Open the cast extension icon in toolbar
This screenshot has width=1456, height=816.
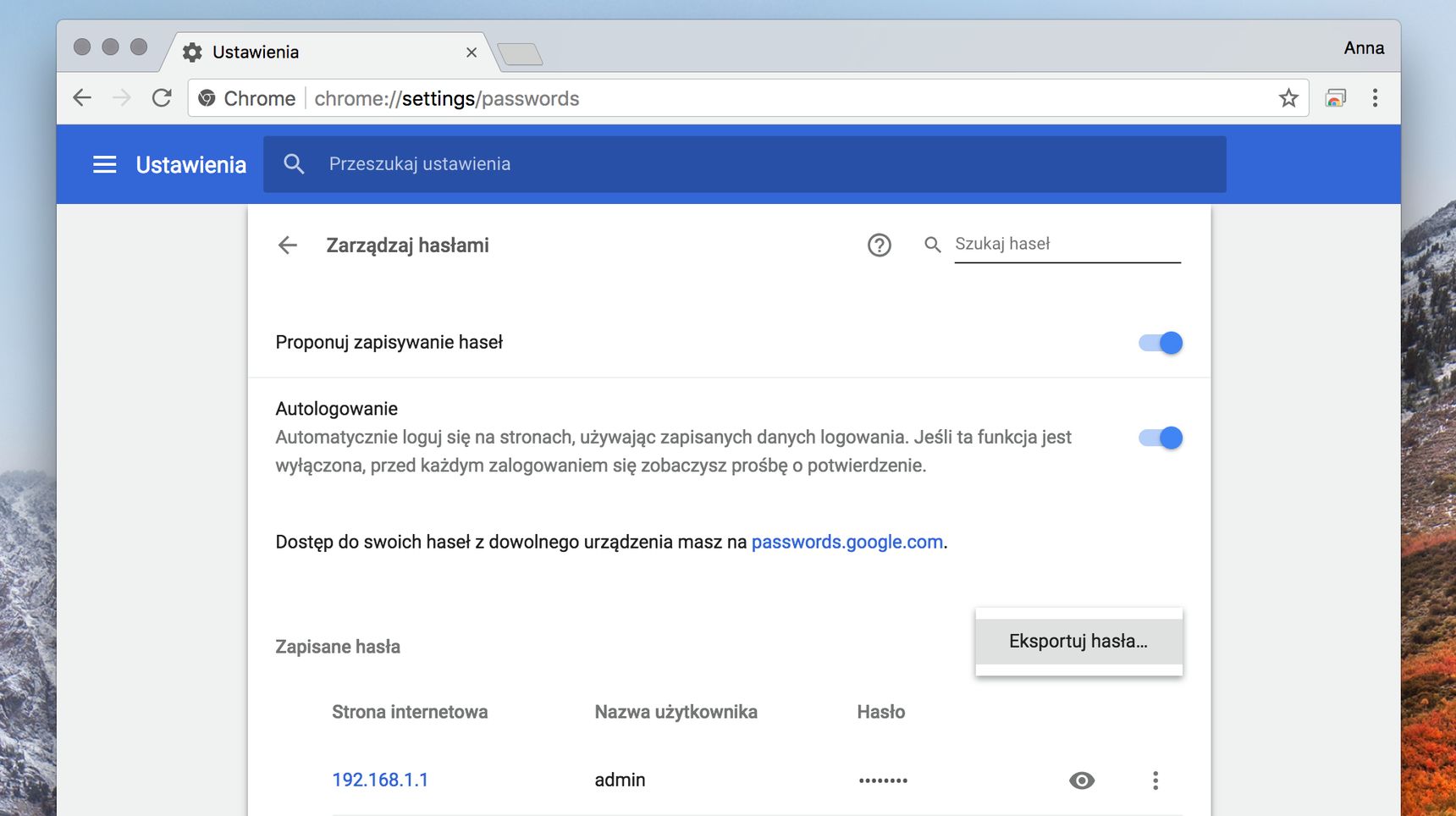1336,98
